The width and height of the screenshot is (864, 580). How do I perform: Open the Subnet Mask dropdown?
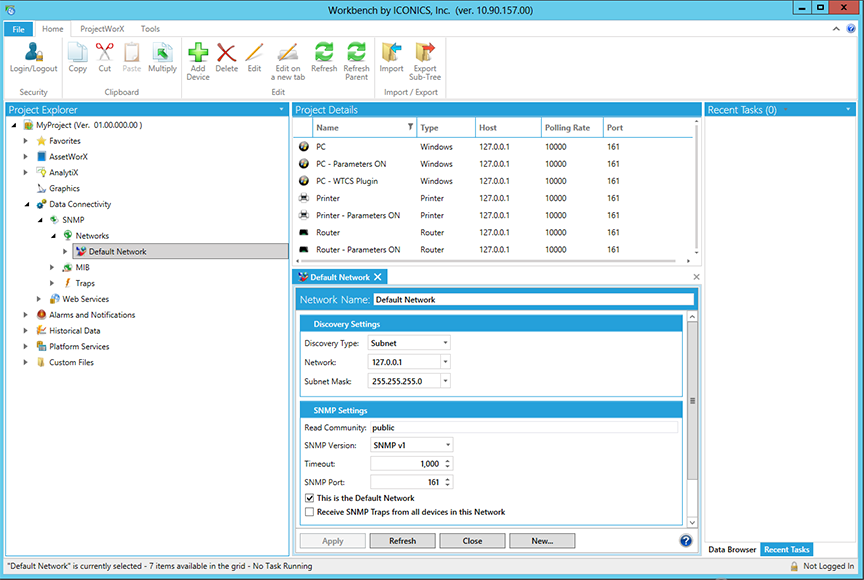tap(445, 381)
